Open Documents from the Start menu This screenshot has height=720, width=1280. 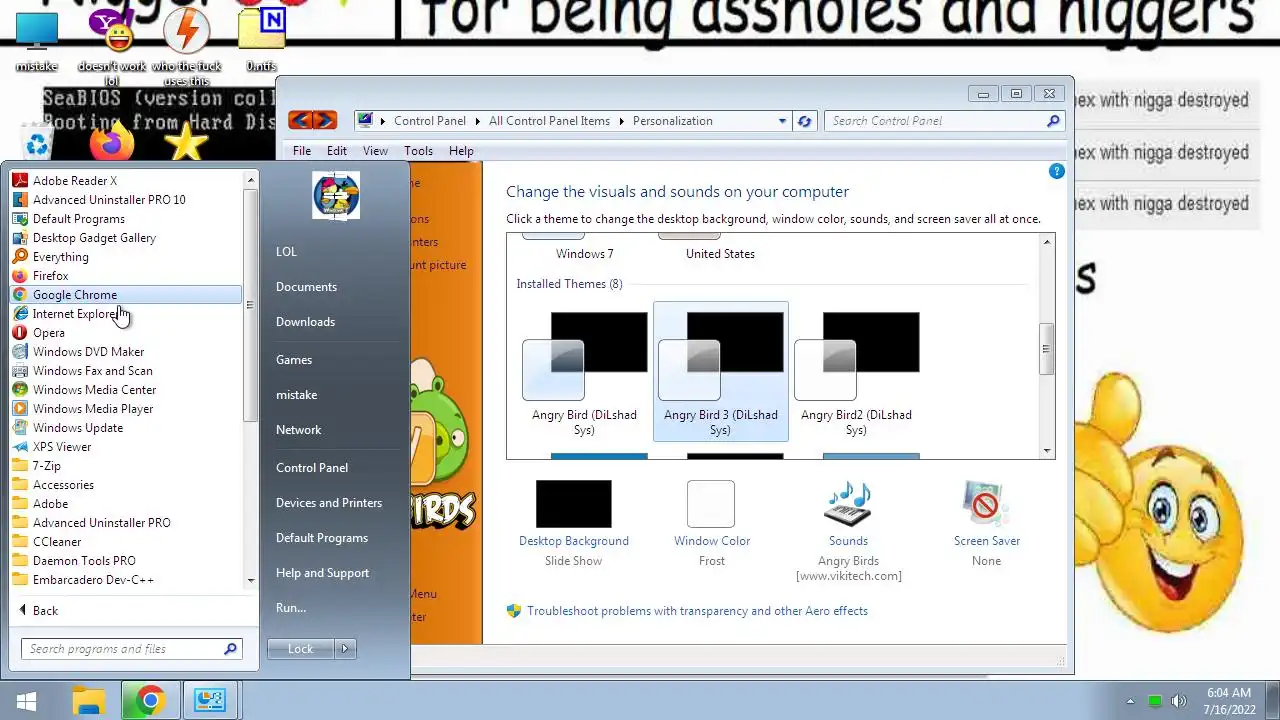[306, 287]
